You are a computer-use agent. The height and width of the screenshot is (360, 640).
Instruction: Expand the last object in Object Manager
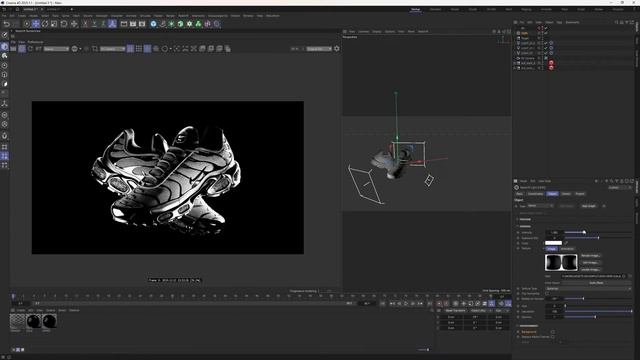(515, 68)
